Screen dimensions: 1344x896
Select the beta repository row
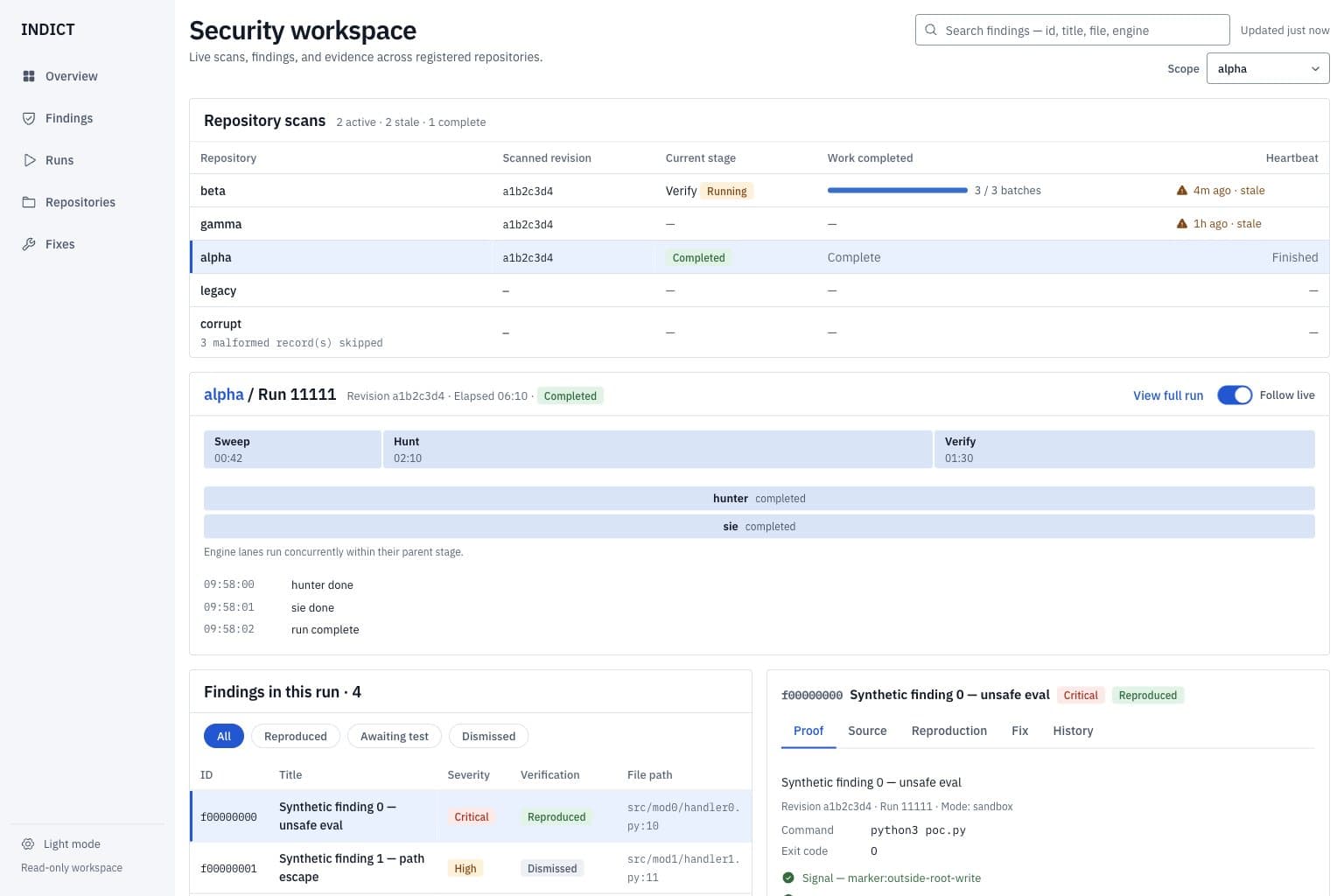pos(759,191)
